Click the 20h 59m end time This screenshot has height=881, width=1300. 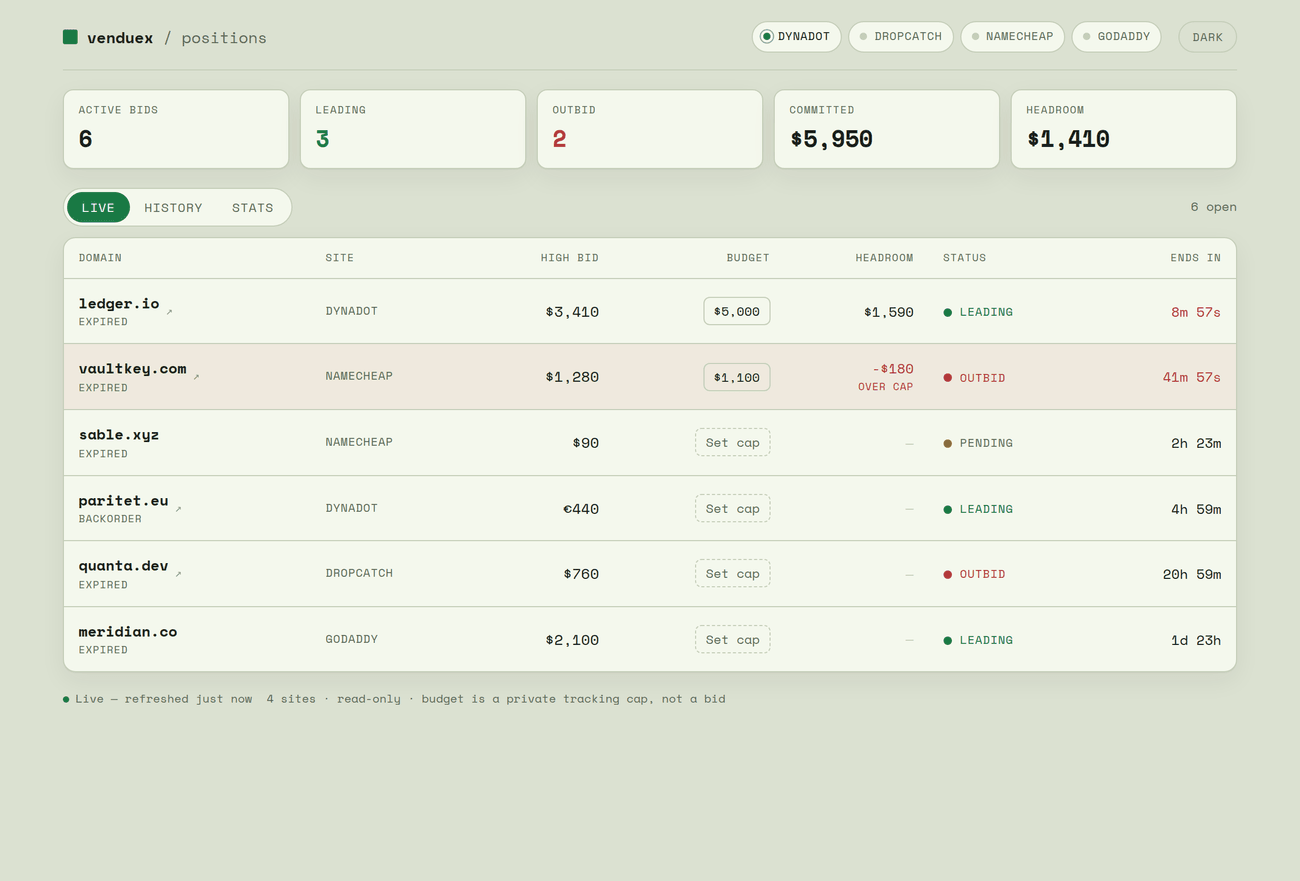pyautogui.click(x=1192, y=574)
